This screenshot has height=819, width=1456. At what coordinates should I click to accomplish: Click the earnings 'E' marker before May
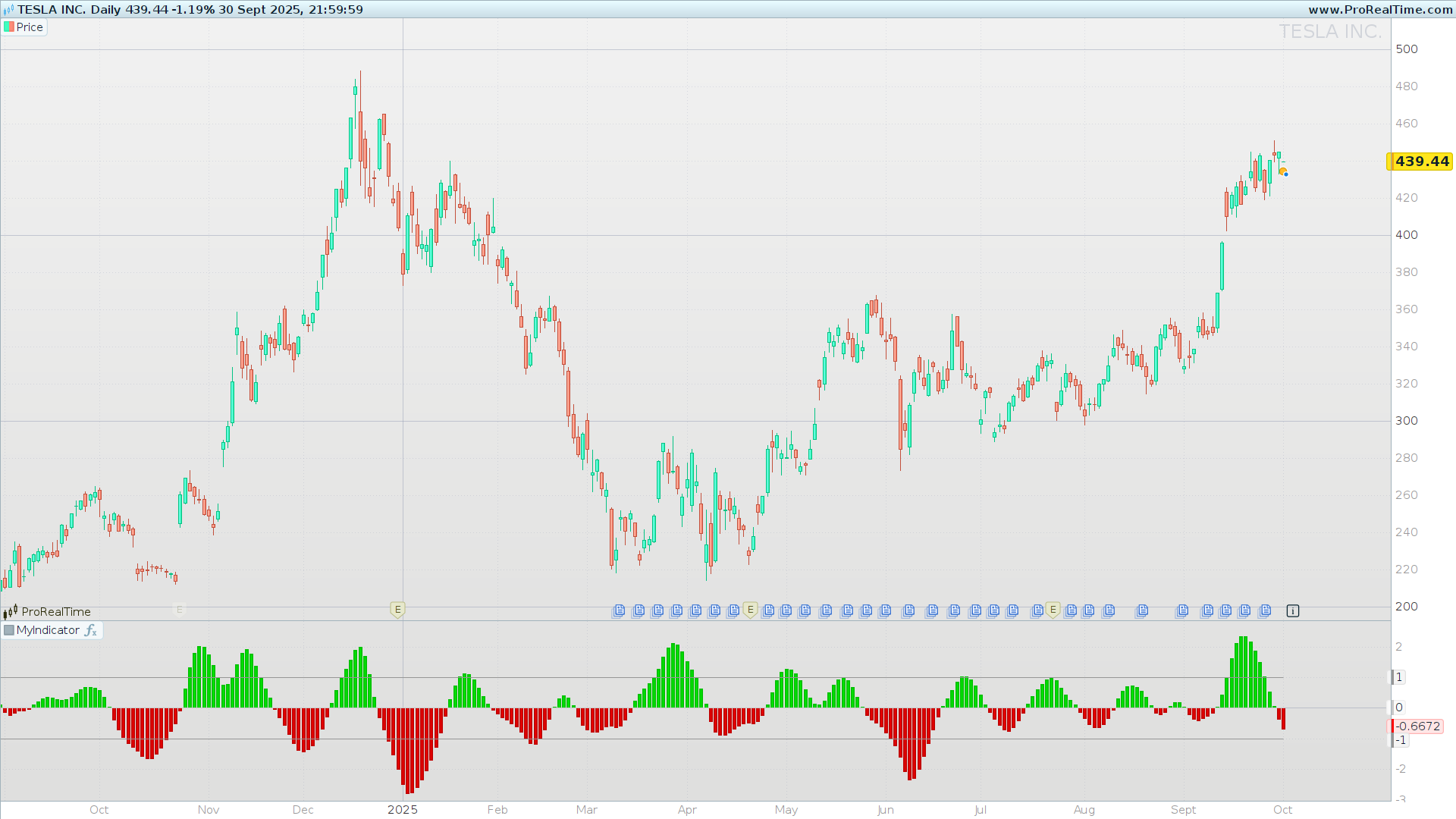(750, 610)
